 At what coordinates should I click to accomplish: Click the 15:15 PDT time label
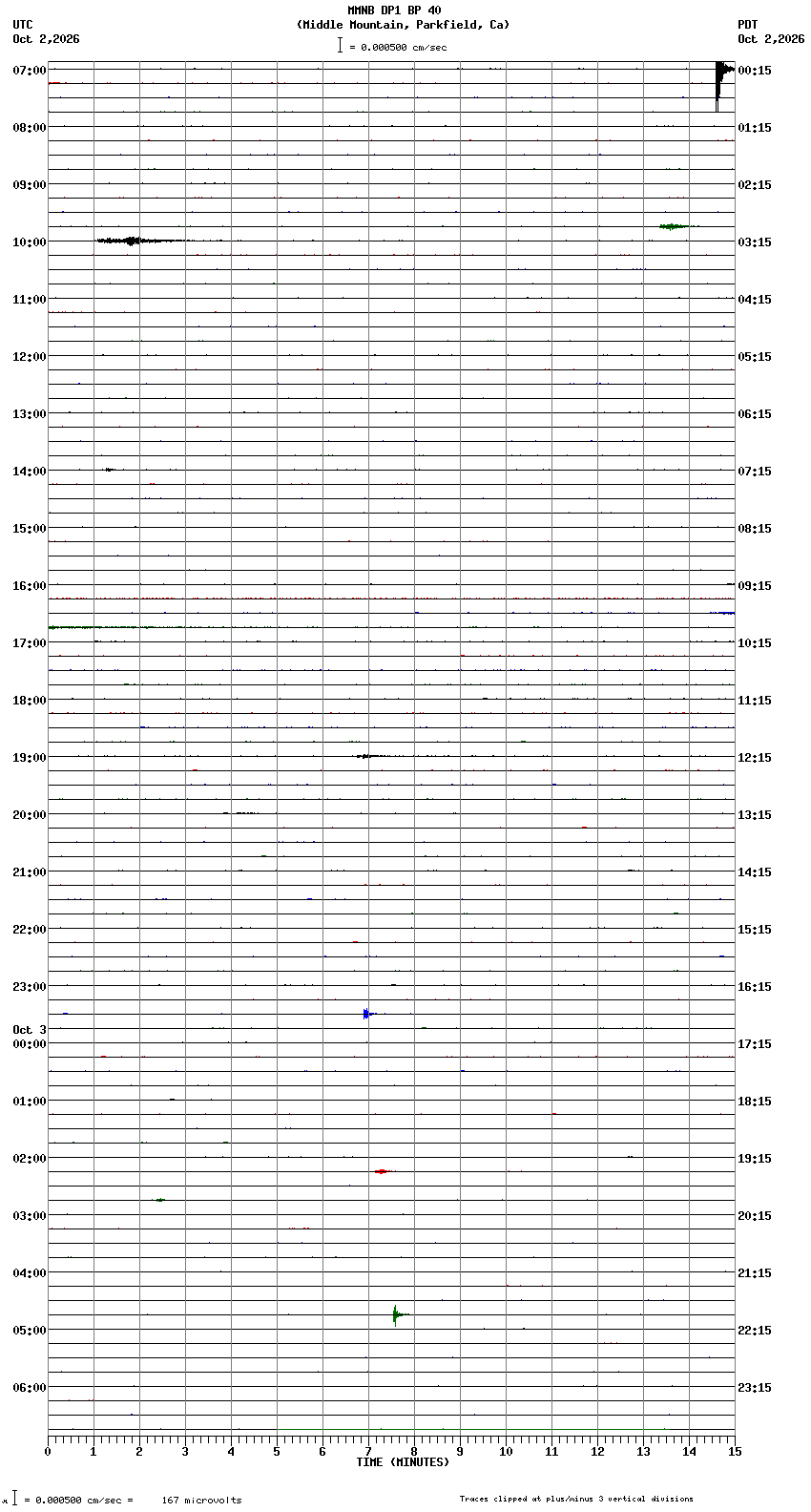click(755, 930)
